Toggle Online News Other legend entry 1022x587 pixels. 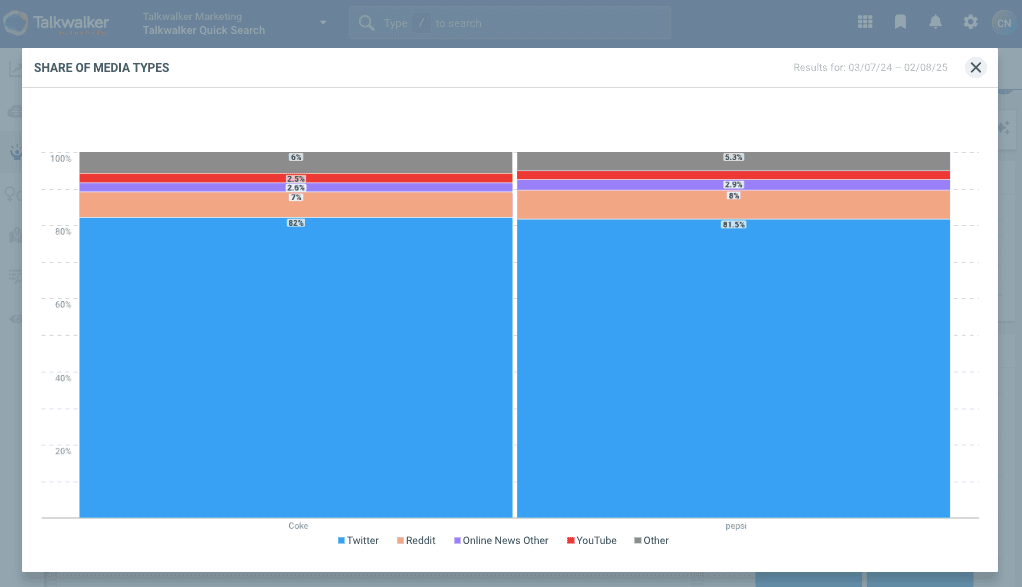[501, 540]
